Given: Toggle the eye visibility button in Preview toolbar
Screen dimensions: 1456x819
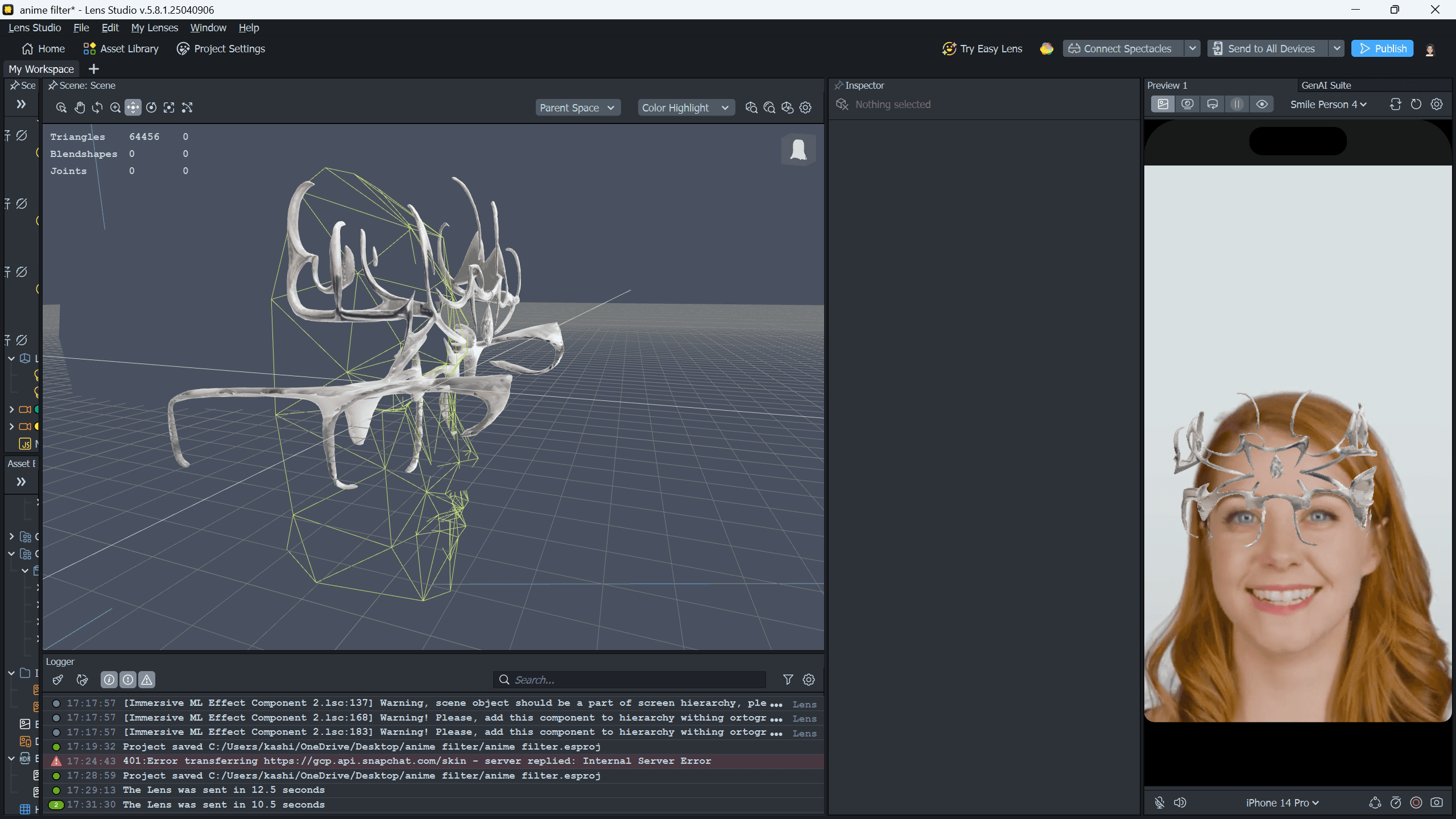Looking at the screenshot, I should tap(1262, 104).
